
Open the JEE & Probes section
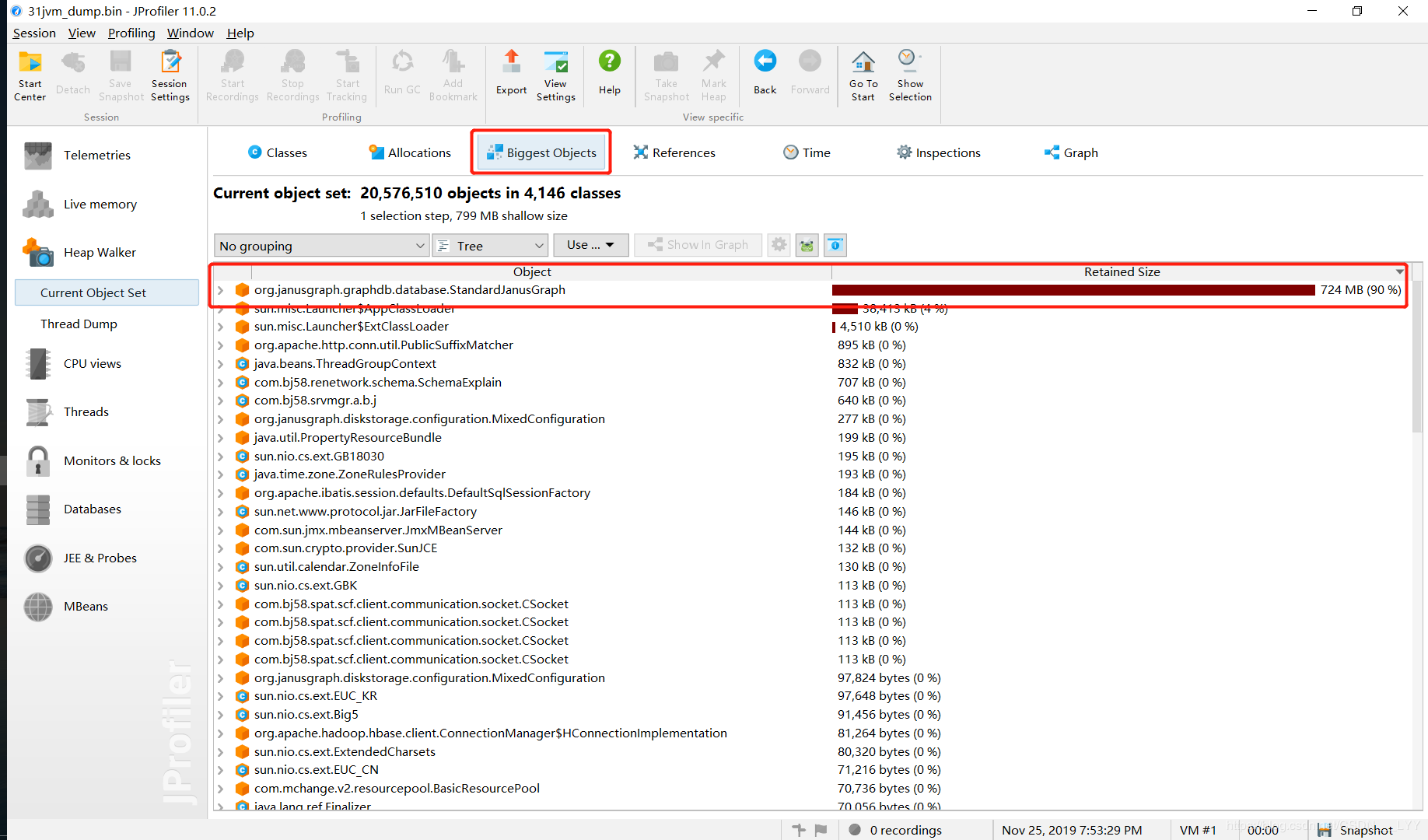100,558
